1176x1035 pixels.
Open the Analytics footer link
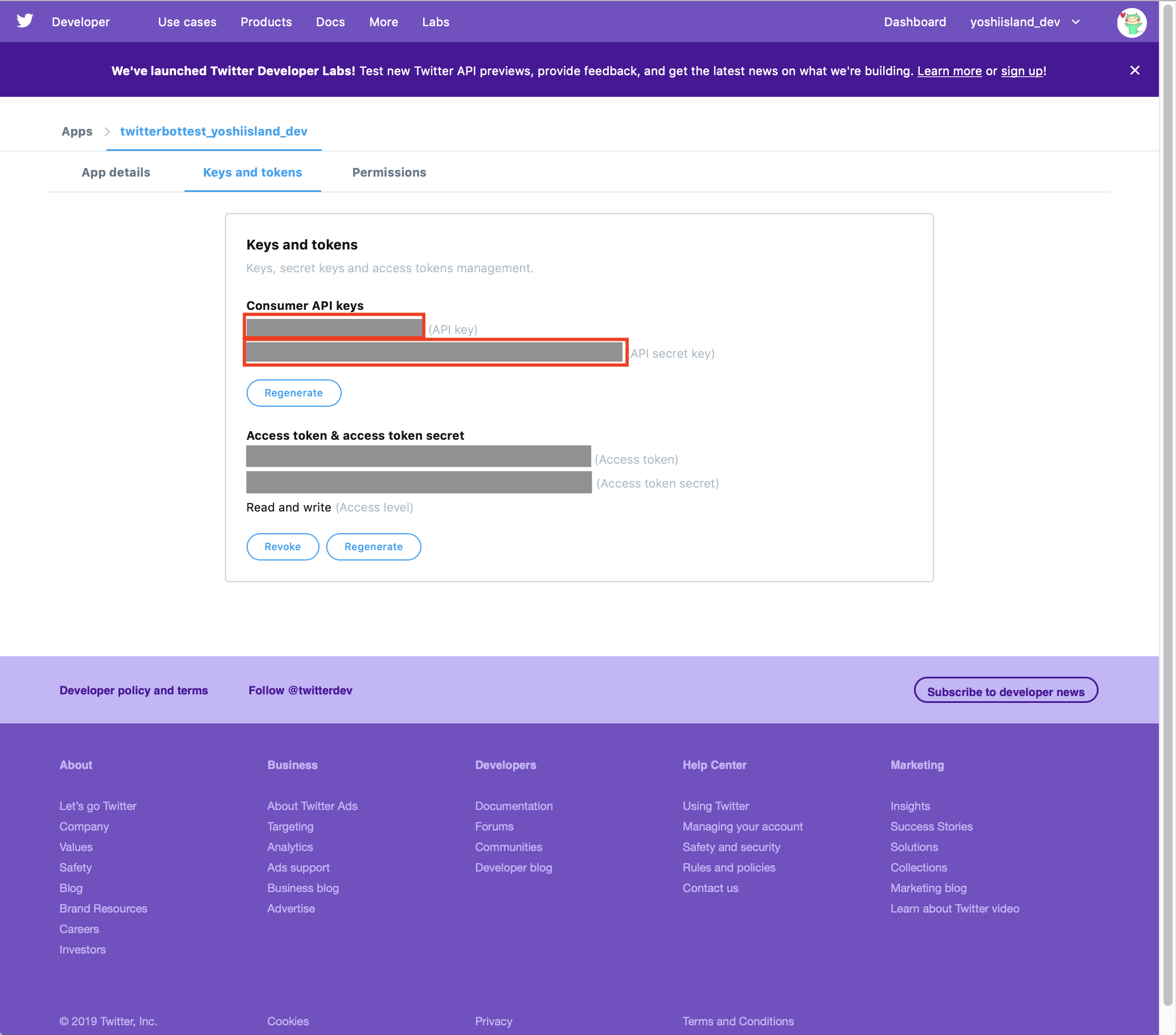click(x=290, y=846)
